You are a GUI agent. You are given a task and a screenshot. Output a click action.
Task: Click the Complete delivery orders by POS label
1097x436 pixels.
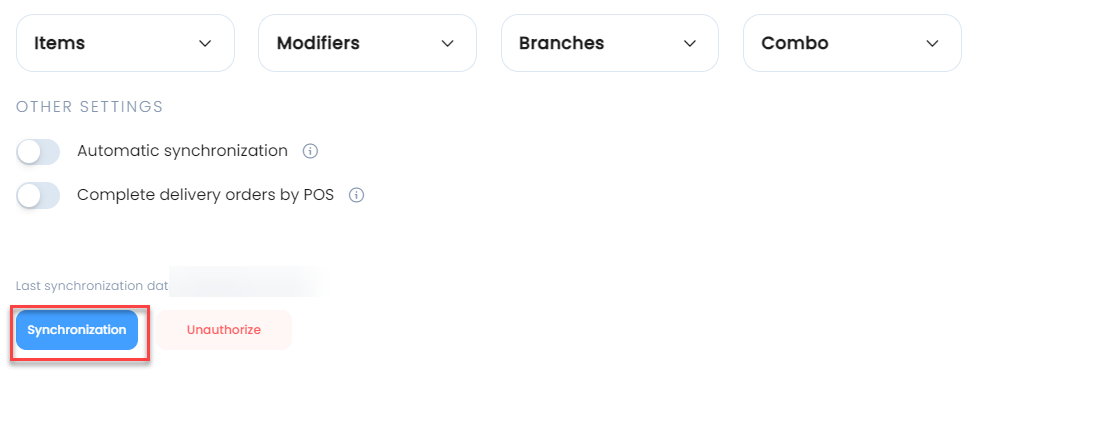(x=206, y=195)
